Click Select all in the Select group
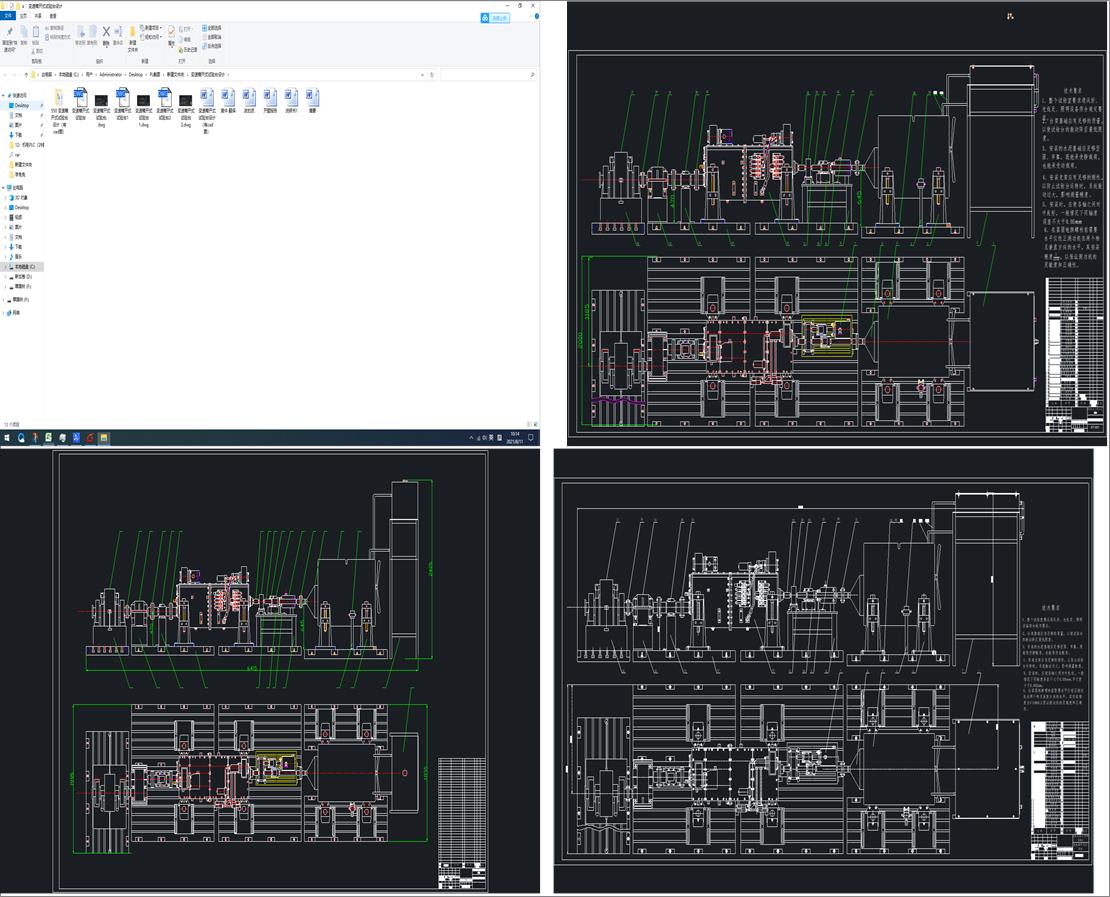Viewport: 1110px width, 897px height. 212,28
